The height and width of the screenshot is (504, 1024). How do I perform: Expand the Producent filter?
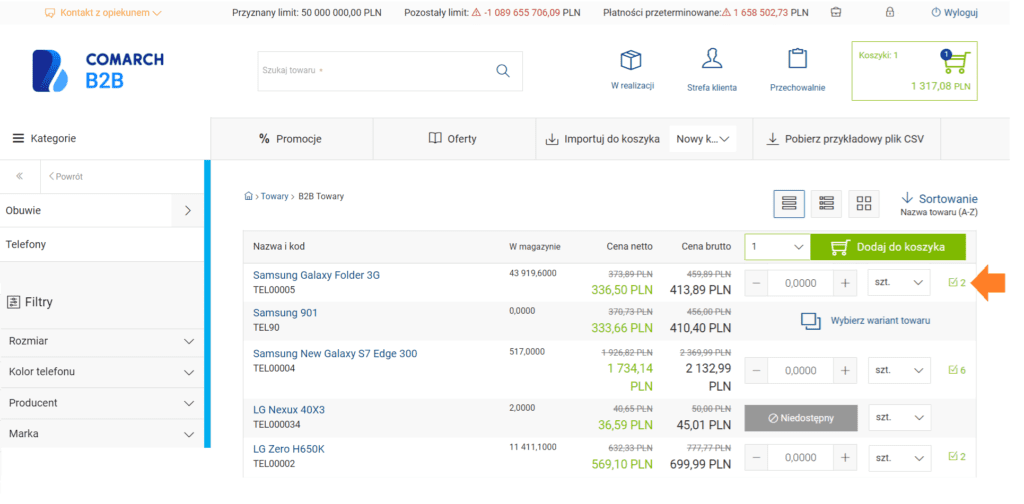pyautogui.click(x=102, y=403)
